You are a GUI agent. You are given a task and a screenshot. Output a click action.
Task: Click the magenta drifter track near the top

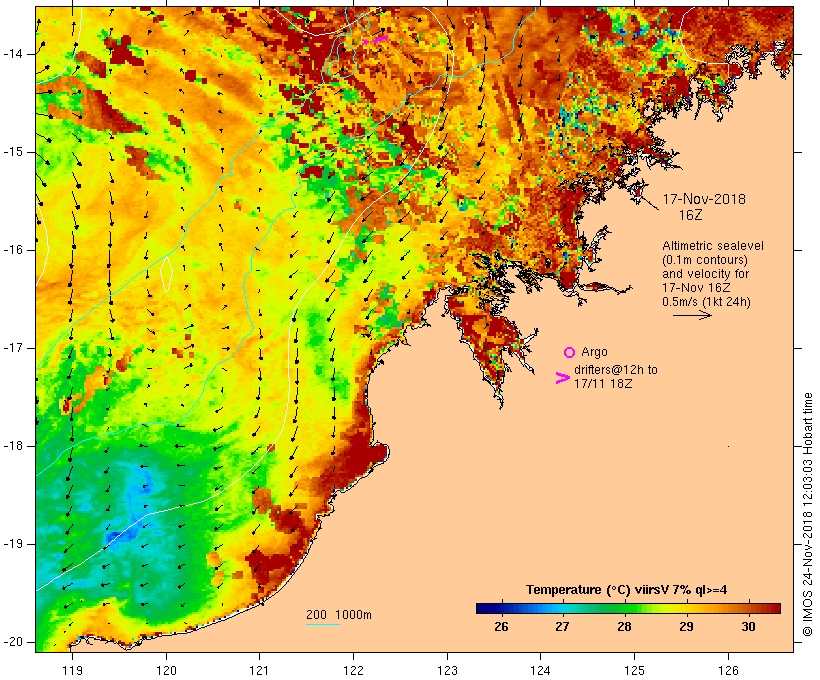click(375, 40)
